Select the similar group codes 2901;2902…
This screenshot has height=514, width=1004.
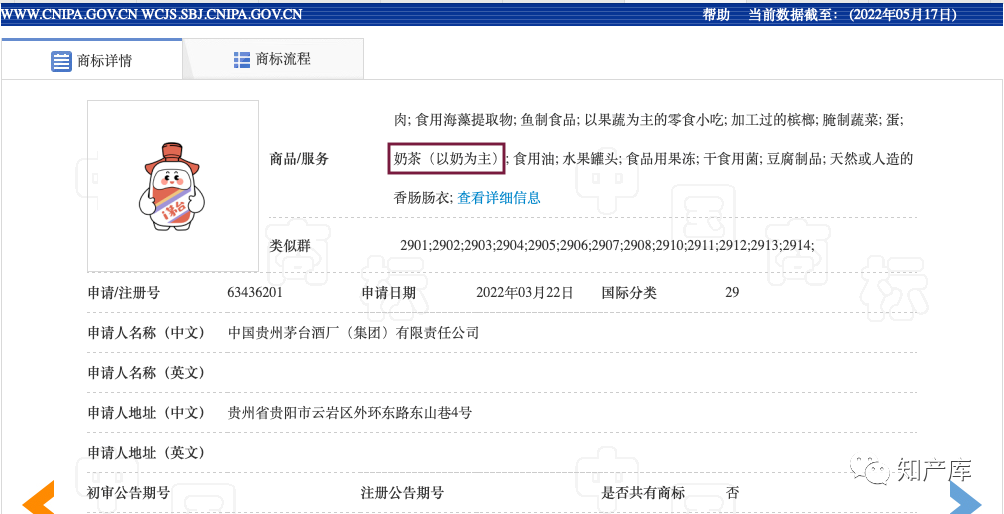(x=607, y=245)
